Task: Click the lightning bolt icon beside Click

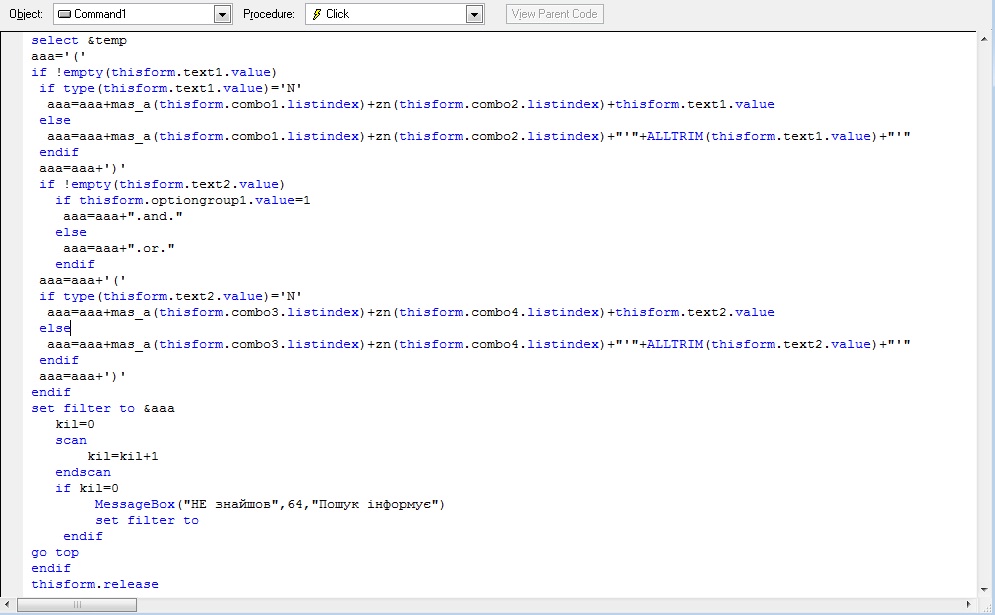Action: click(317, 14)
